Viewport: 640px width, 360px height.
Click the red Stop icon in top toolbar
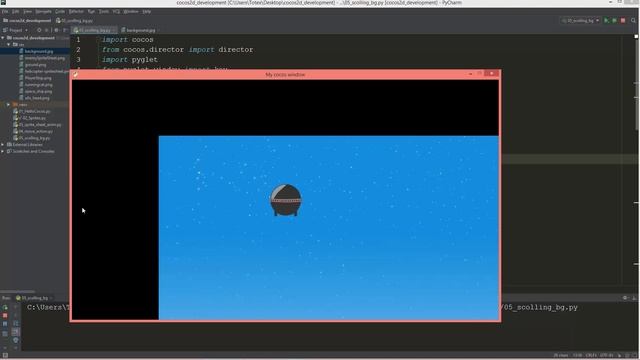click(623, 20)
